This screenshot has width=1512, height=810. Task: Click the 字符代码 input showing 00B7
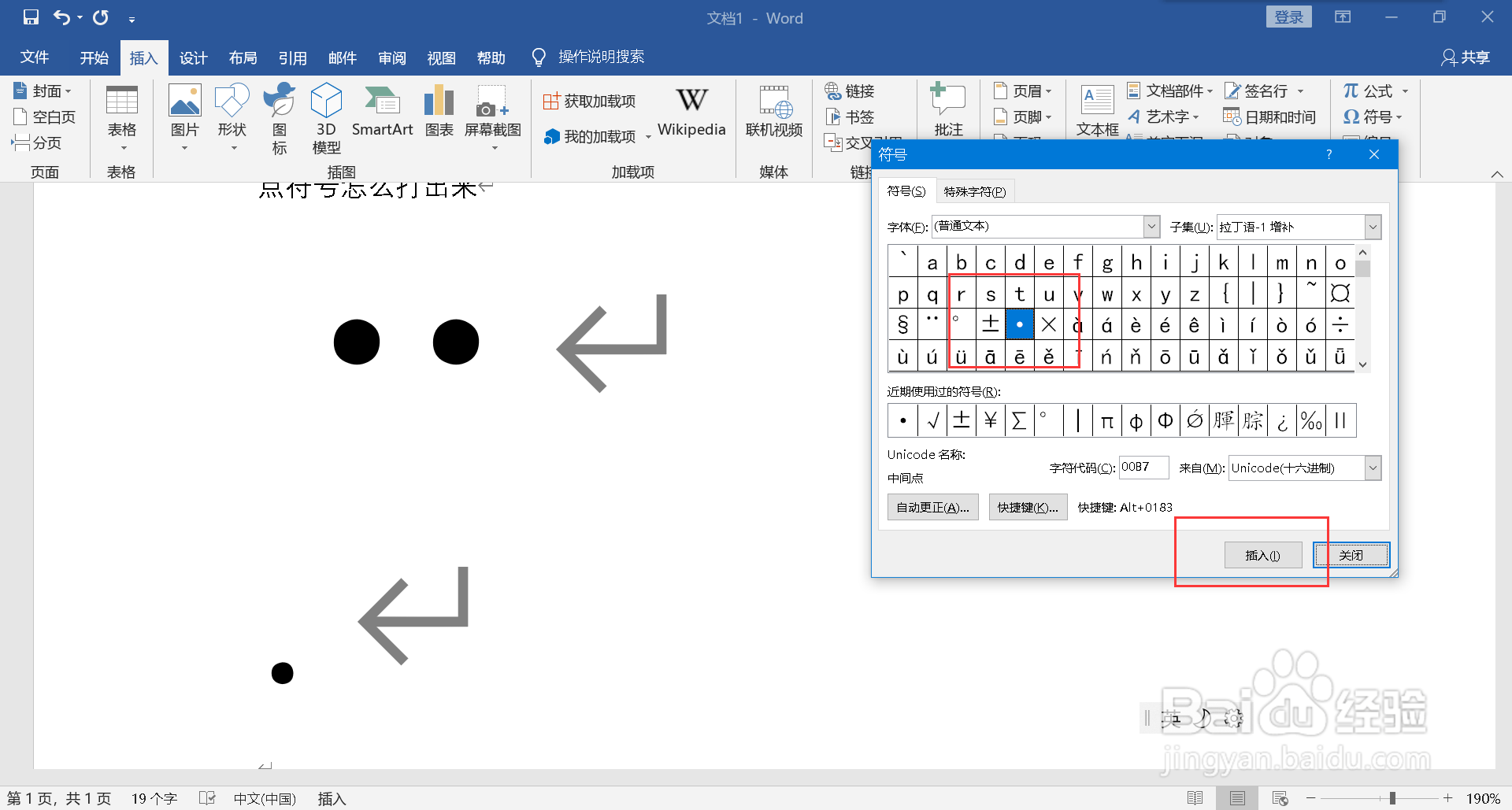click(1143, 467)
